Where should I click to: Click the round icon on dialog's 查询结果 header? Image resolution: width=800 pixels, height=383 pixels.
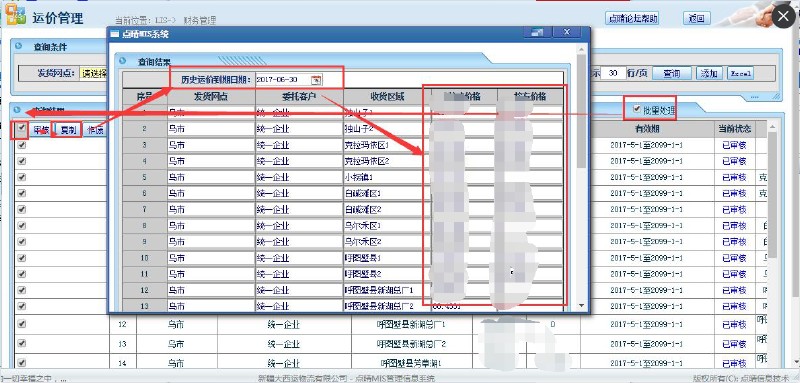point(122,60)
